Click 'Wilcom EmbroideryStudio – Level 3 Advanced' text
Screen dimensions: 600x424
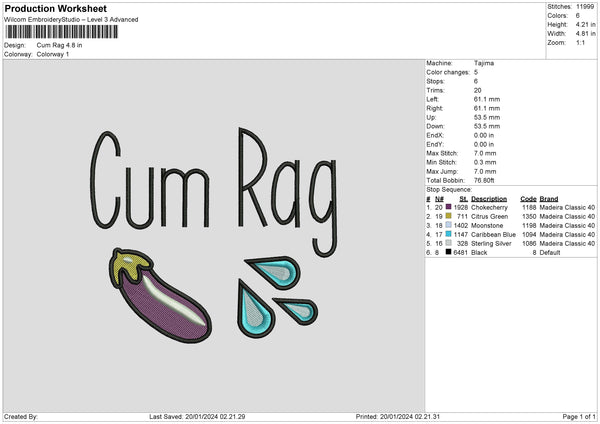coord(71,20)
